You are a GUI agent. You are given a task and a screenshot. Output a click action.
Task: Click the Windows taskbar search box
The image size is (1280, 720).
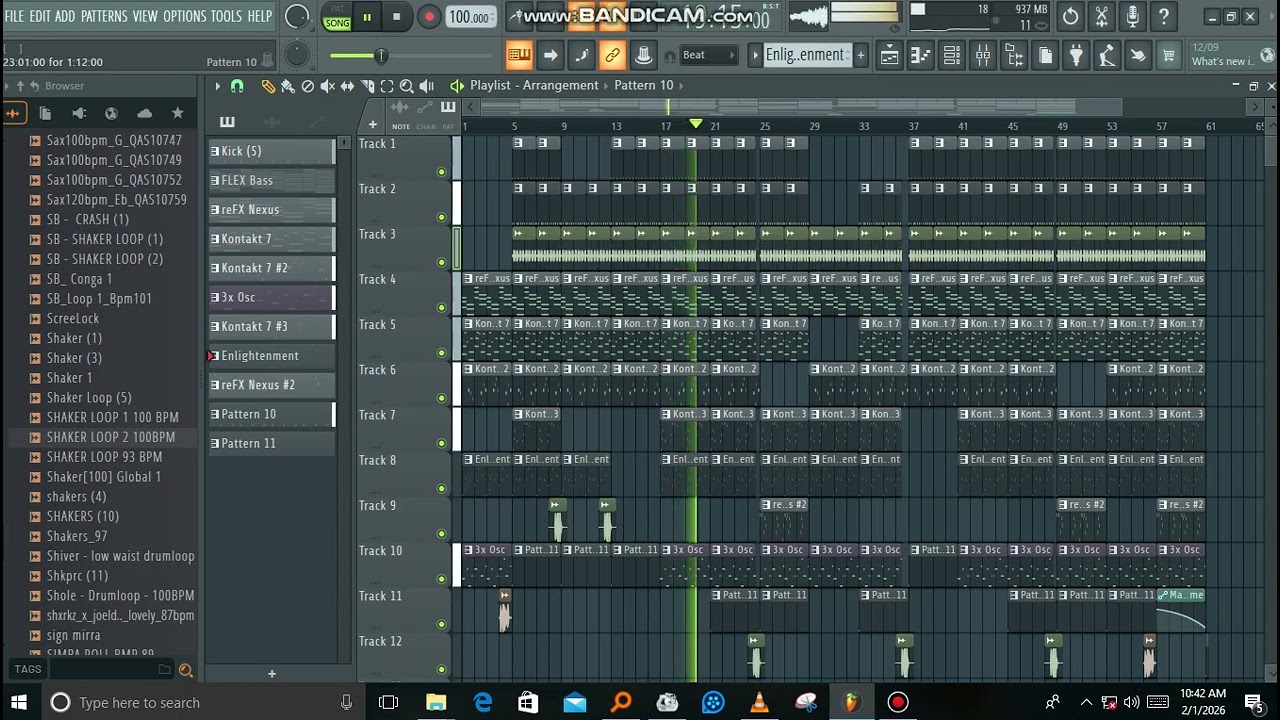click(x=201, y=702)
